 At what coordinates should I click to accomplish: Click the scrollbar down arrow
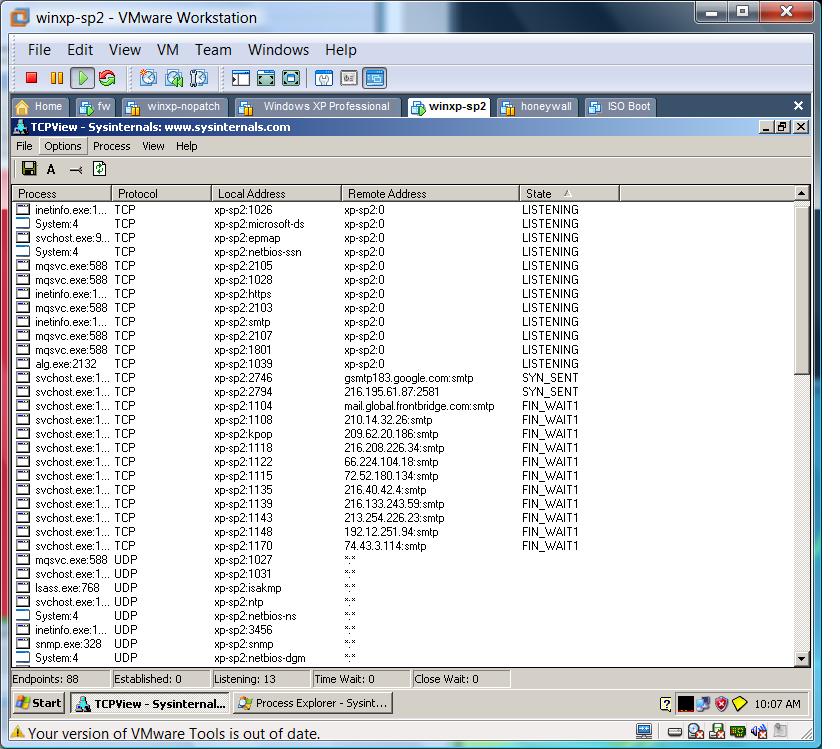point(801,659)
